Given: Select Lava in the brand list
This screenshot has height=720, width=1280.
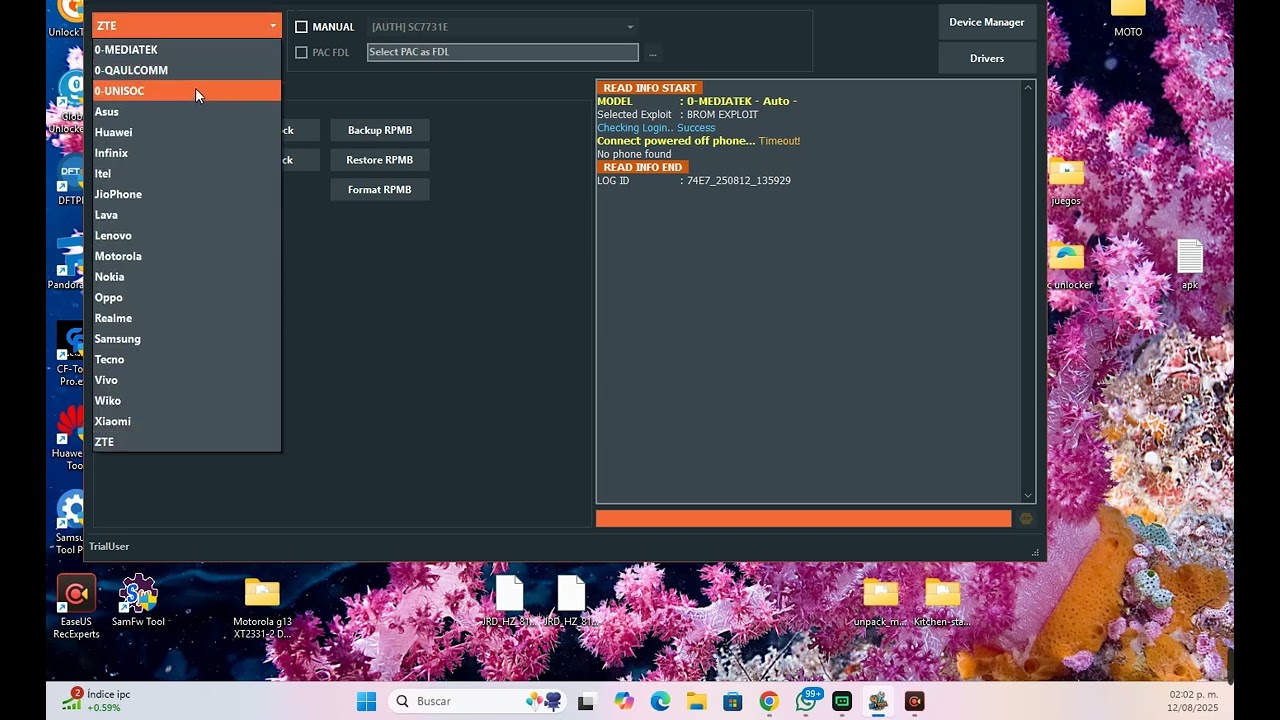Looking at the screenshot, I should pyautogui.click(x=186, y=215).
